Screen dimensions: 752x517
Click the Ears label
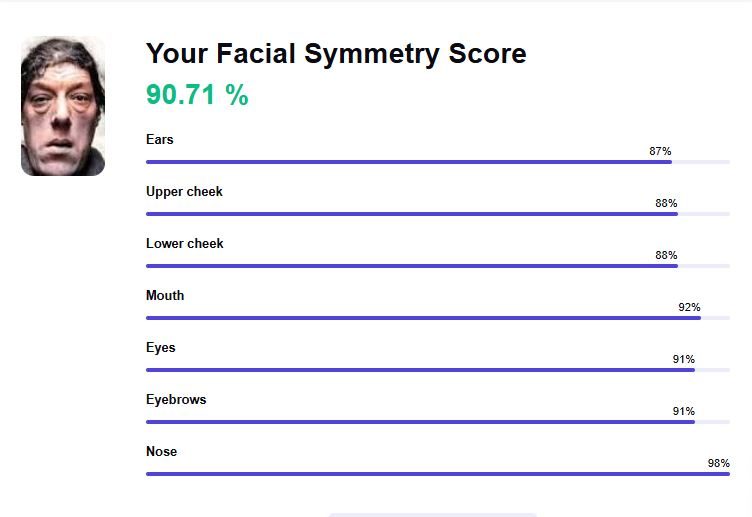(160, 140)
